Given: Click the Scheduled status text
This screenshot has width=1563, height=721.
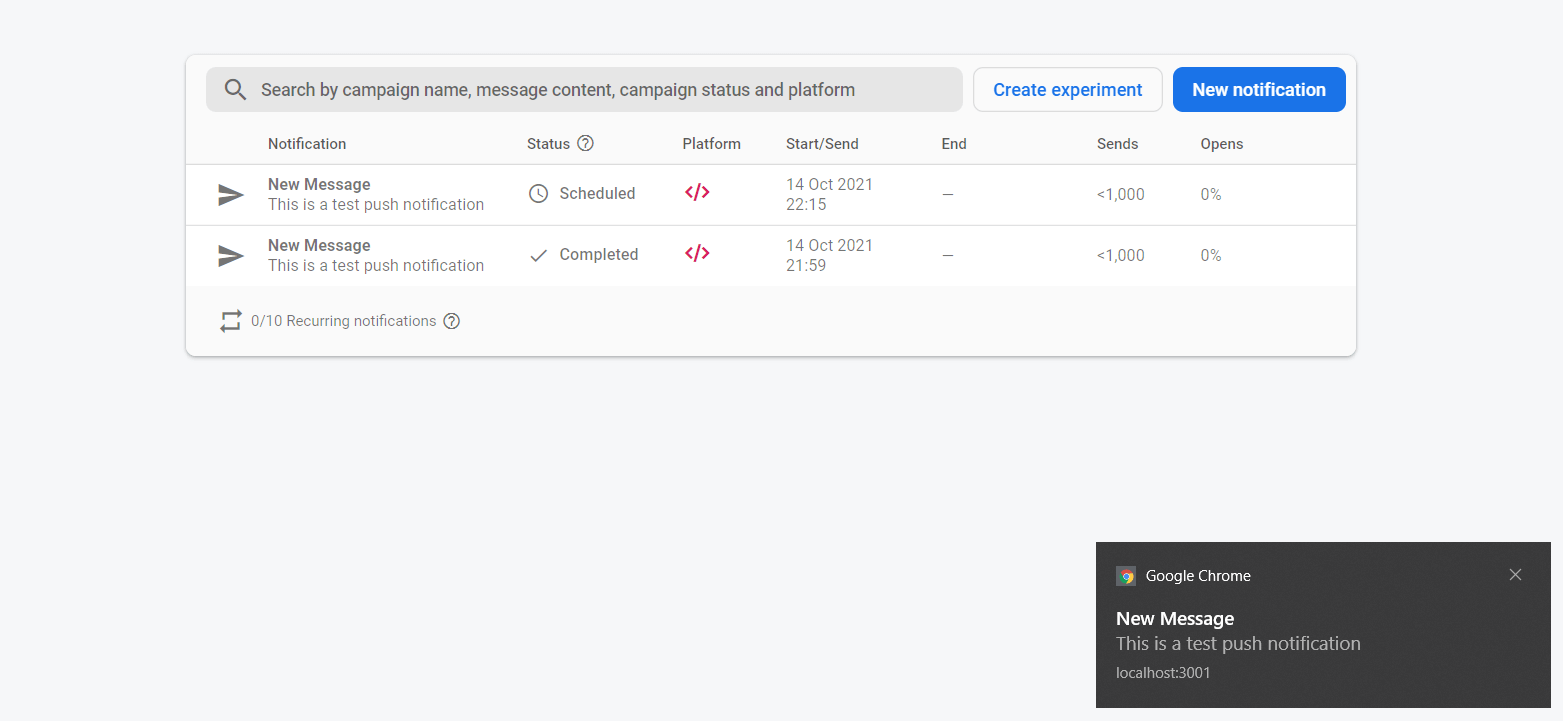Looking at the screenshot, I should pyautogui.click(x=597, y=194).
